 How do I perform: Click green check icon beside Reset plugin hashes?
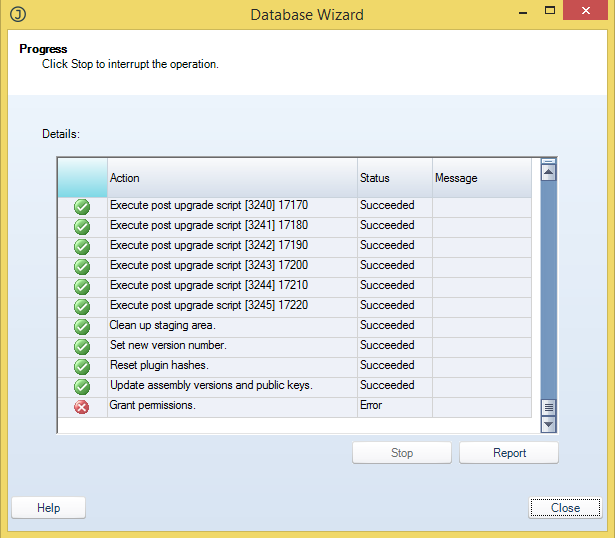(x=82, y=366)
